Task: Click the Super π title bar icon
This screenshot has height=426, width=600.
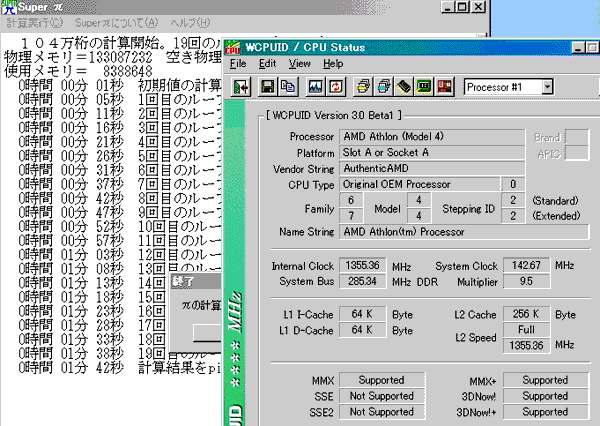Action: point(8,7)
